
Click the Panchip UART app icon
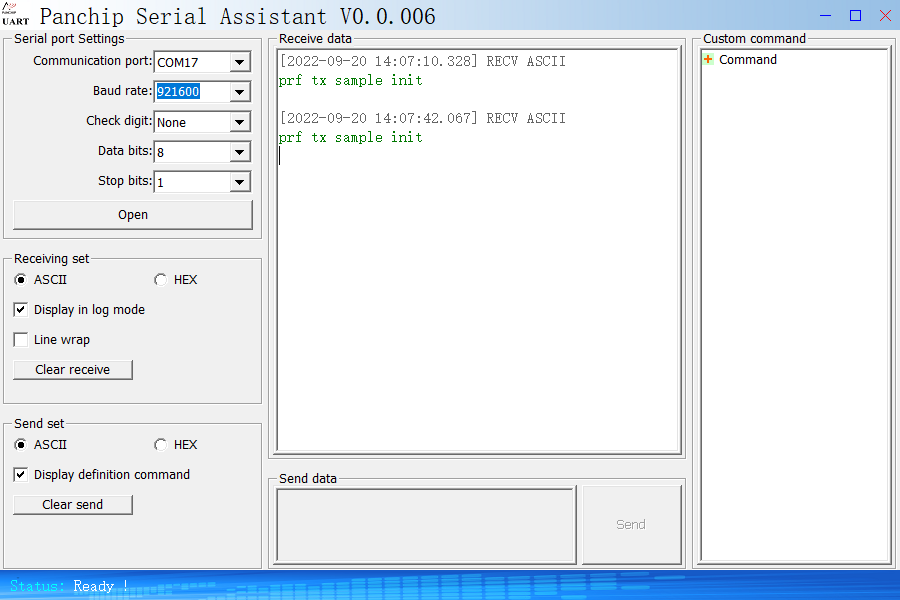(x=15, y=14)
